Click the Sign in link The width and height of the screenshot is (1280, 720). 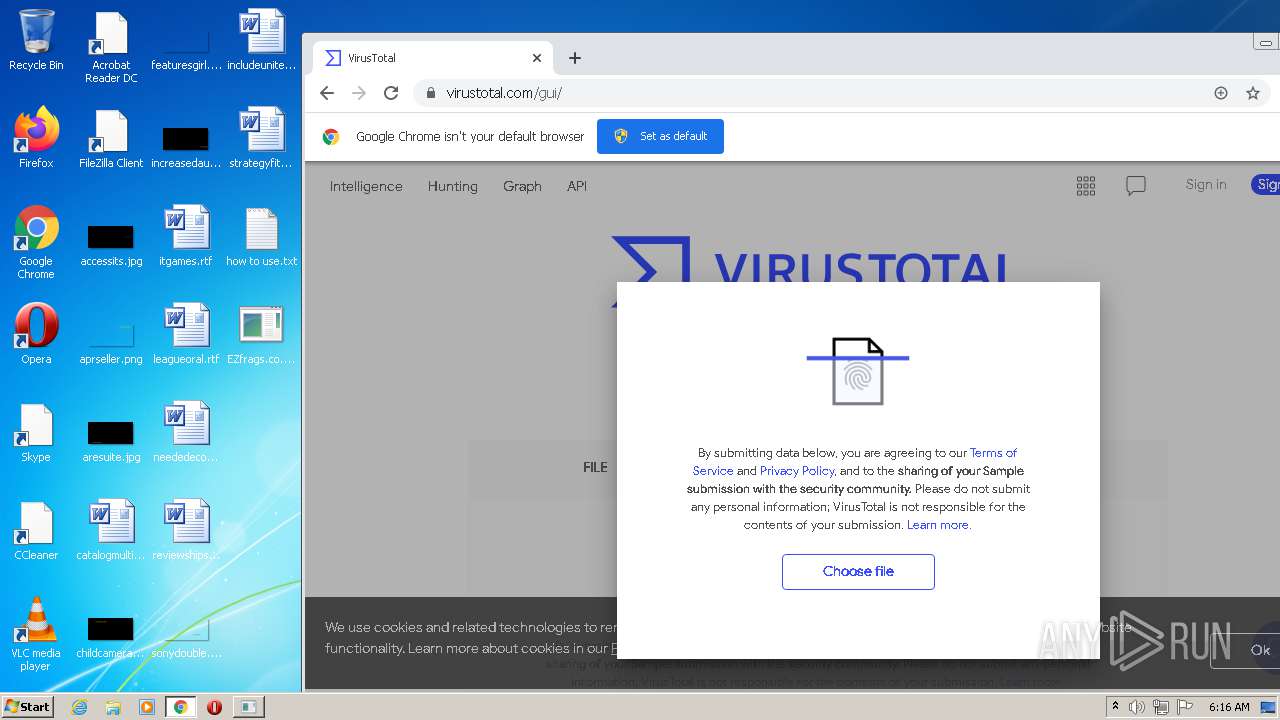point(1206,185)
